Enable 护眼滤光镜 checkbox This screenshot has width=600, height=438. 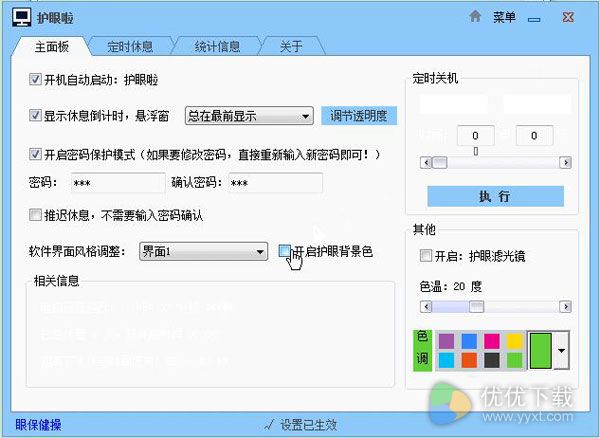426,256
